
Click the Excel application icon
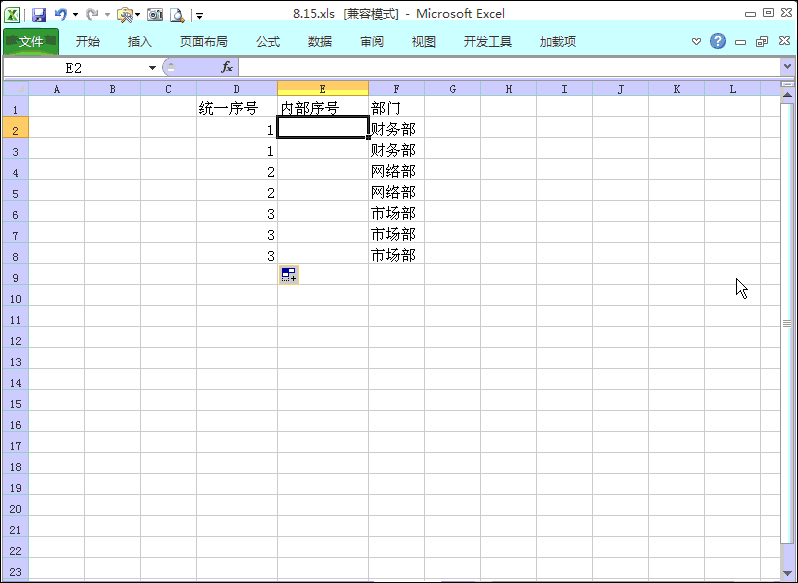click(x=12, y=15)
